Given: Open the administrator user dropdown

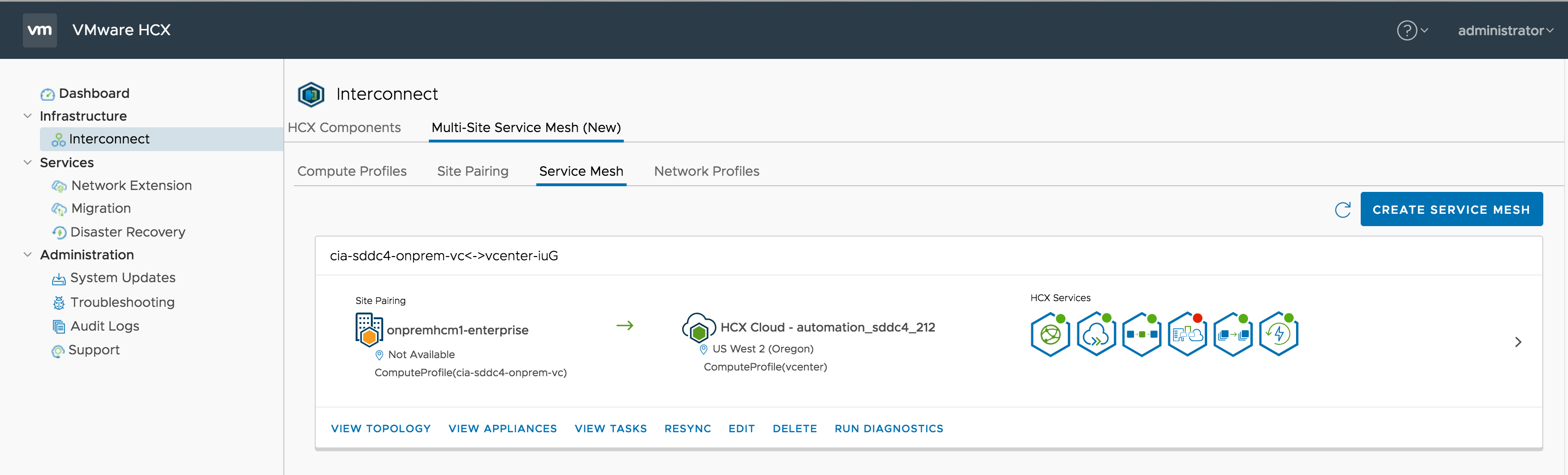Looking at the screenshot, I should point(1505,30).
